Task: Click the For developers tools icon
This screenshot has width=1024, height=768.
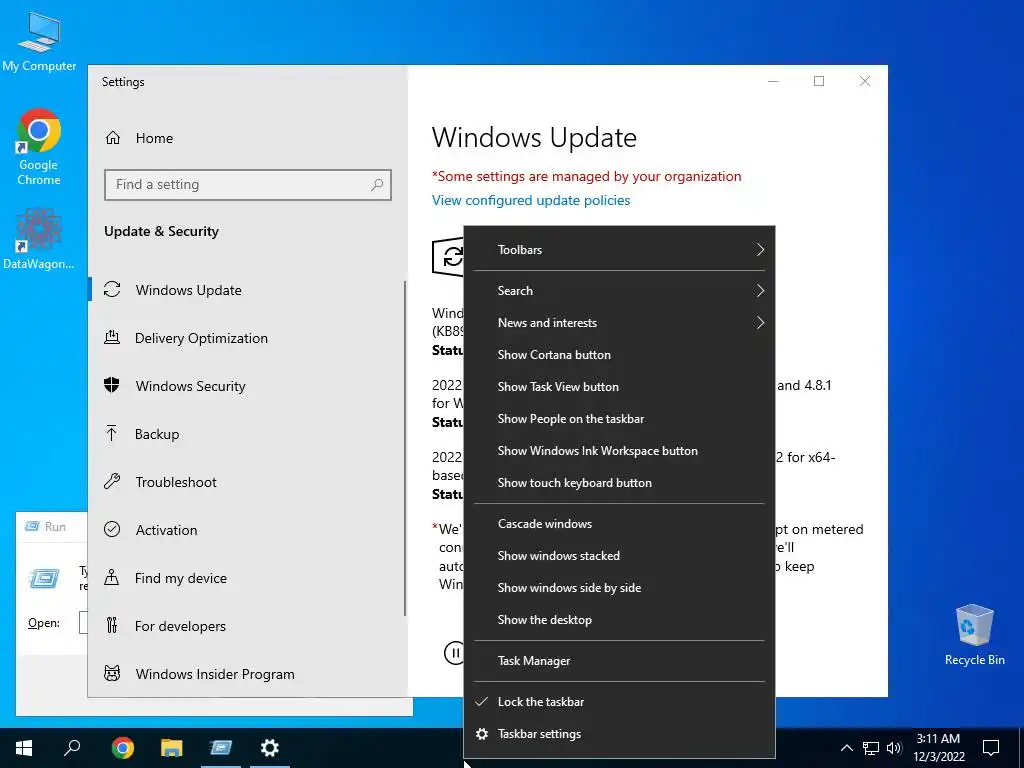Action: click(x=112, y=626)
